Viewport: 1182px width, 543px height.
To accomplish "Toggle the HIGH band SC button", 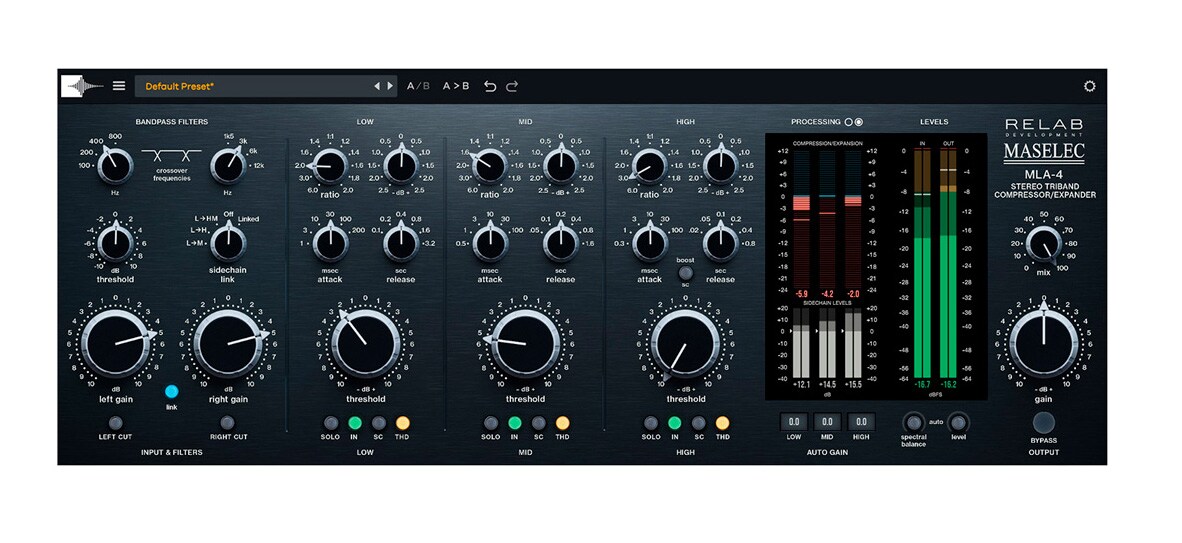I will tap(699, 423).
